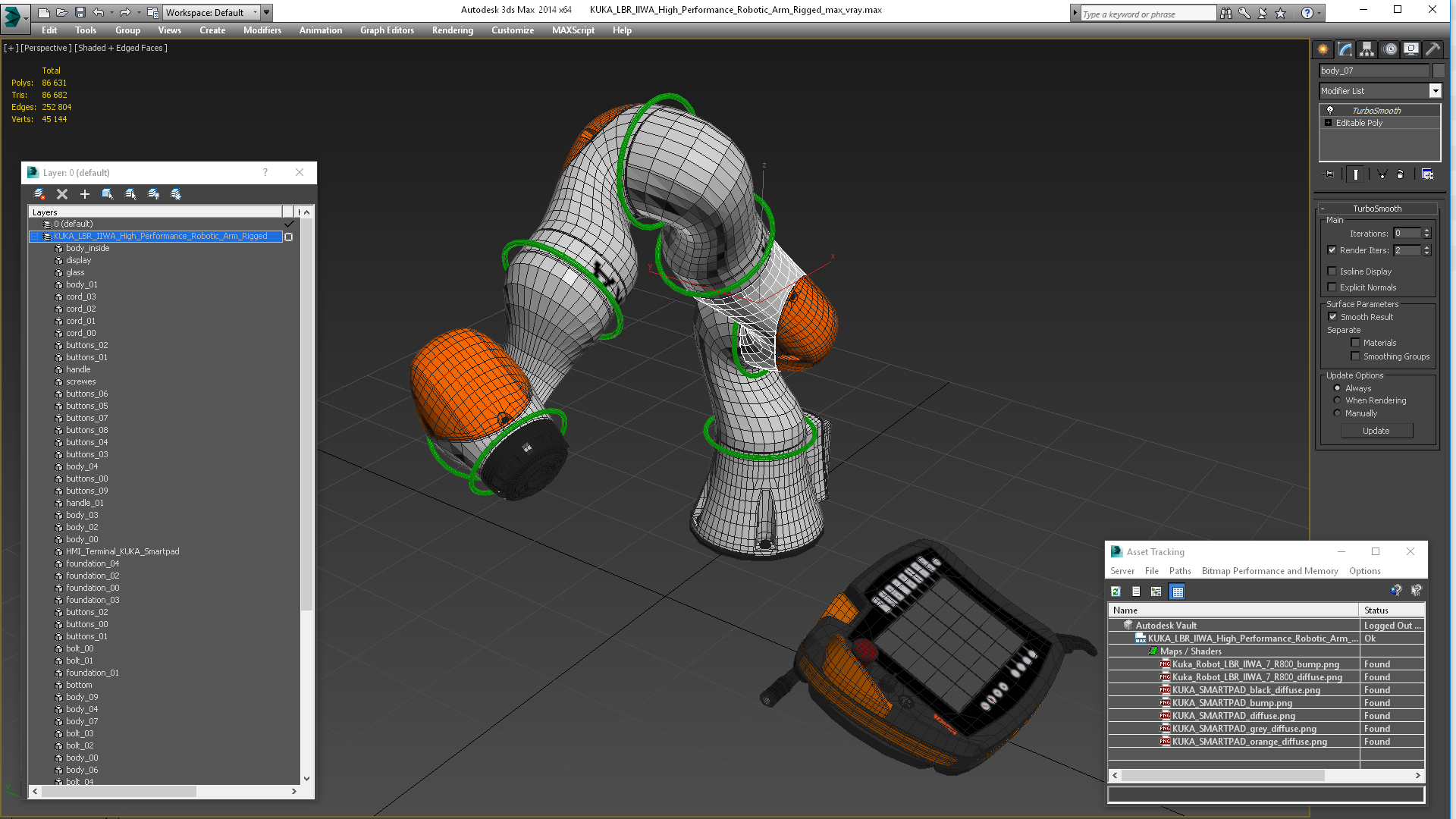Click the Undo arrow icon

click(x=99, y=12)
